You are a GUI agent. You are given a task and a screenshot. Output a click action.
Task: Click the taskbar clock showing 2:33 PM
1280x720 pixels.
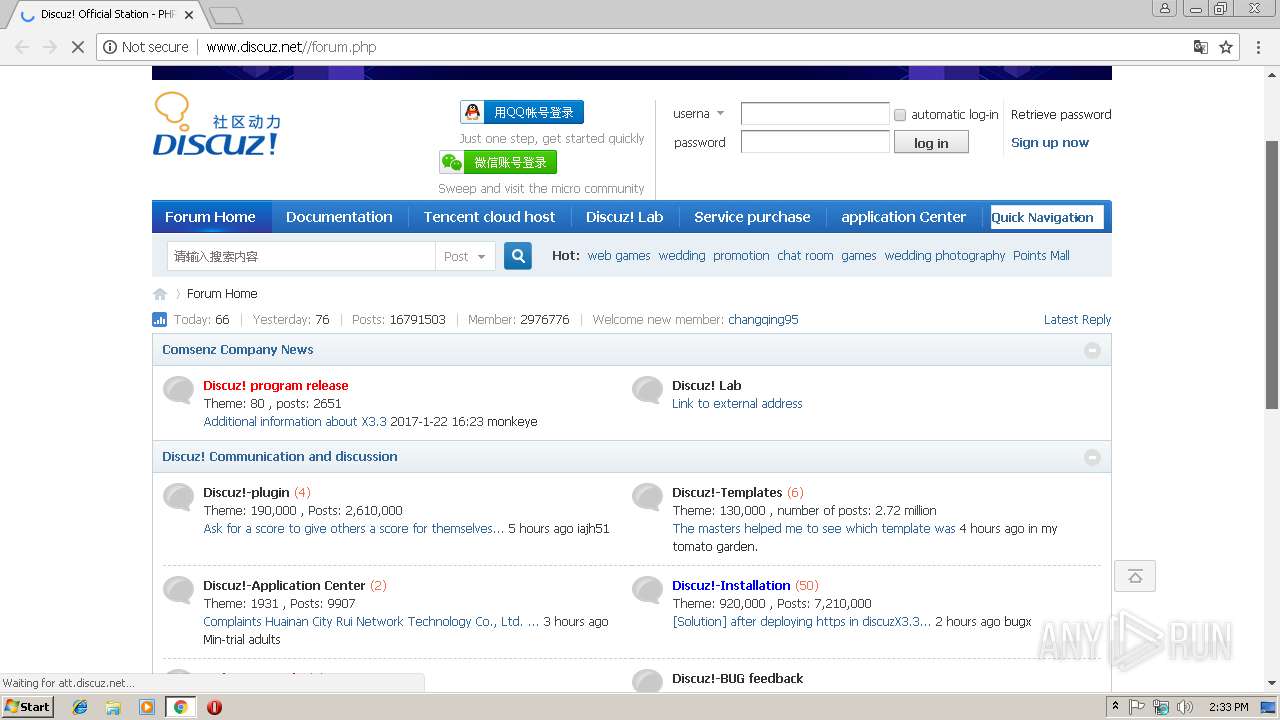pos(1228,707)
